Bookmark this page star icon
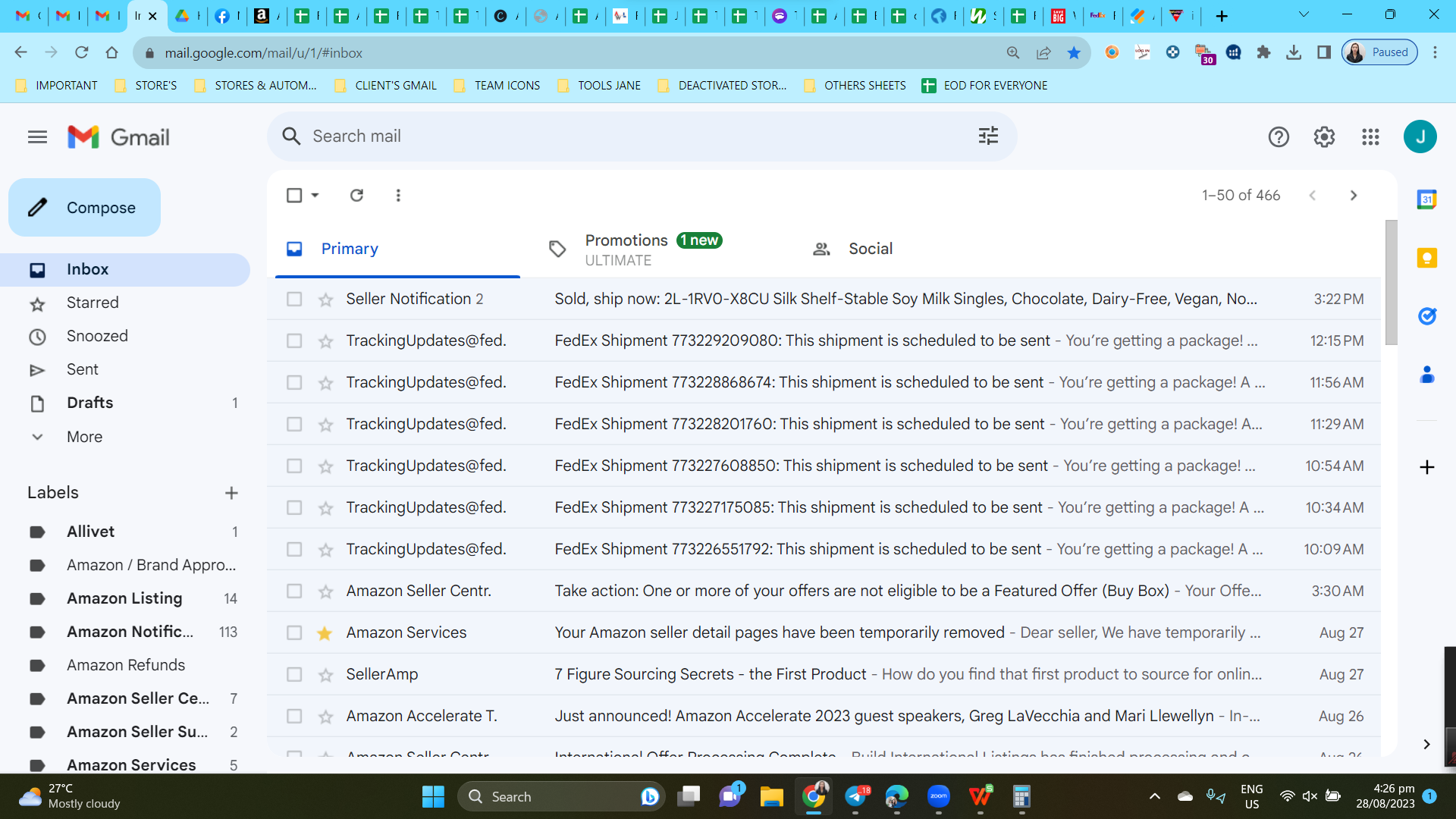 (x=1074, y=53)
